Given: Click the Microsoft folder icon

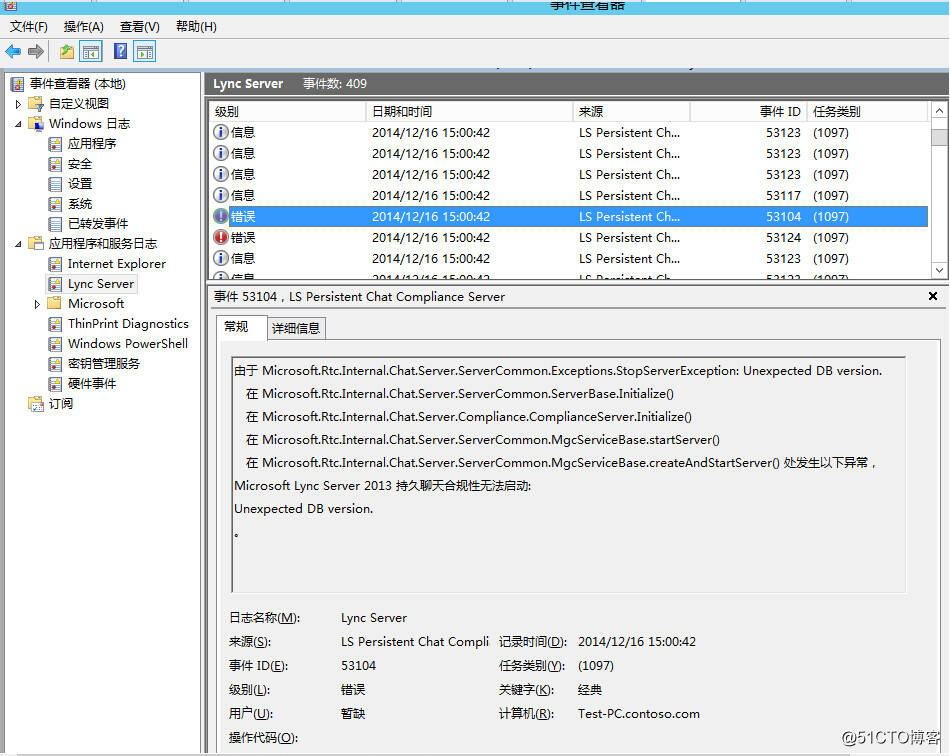Looking at the screenshot, I should point(55,303).
